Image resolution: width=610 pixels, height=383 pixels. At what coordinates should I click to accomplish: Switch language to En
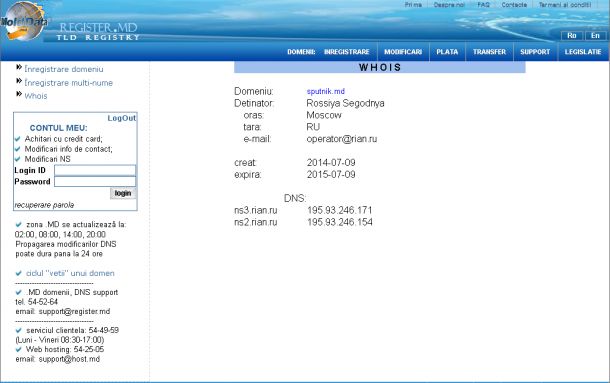pos(595,35)
